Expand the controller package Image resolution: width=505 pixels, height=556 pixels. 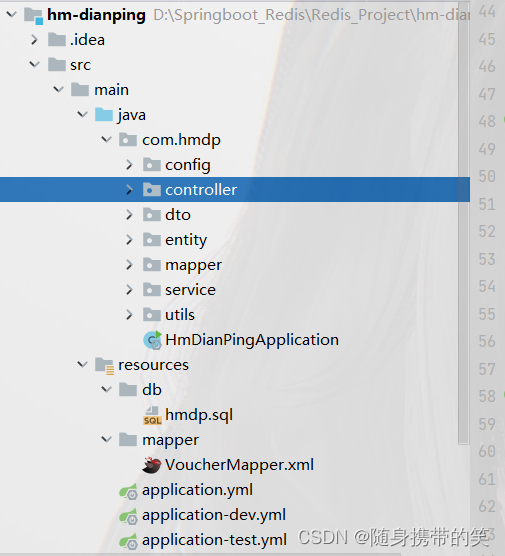pos(129,190)
